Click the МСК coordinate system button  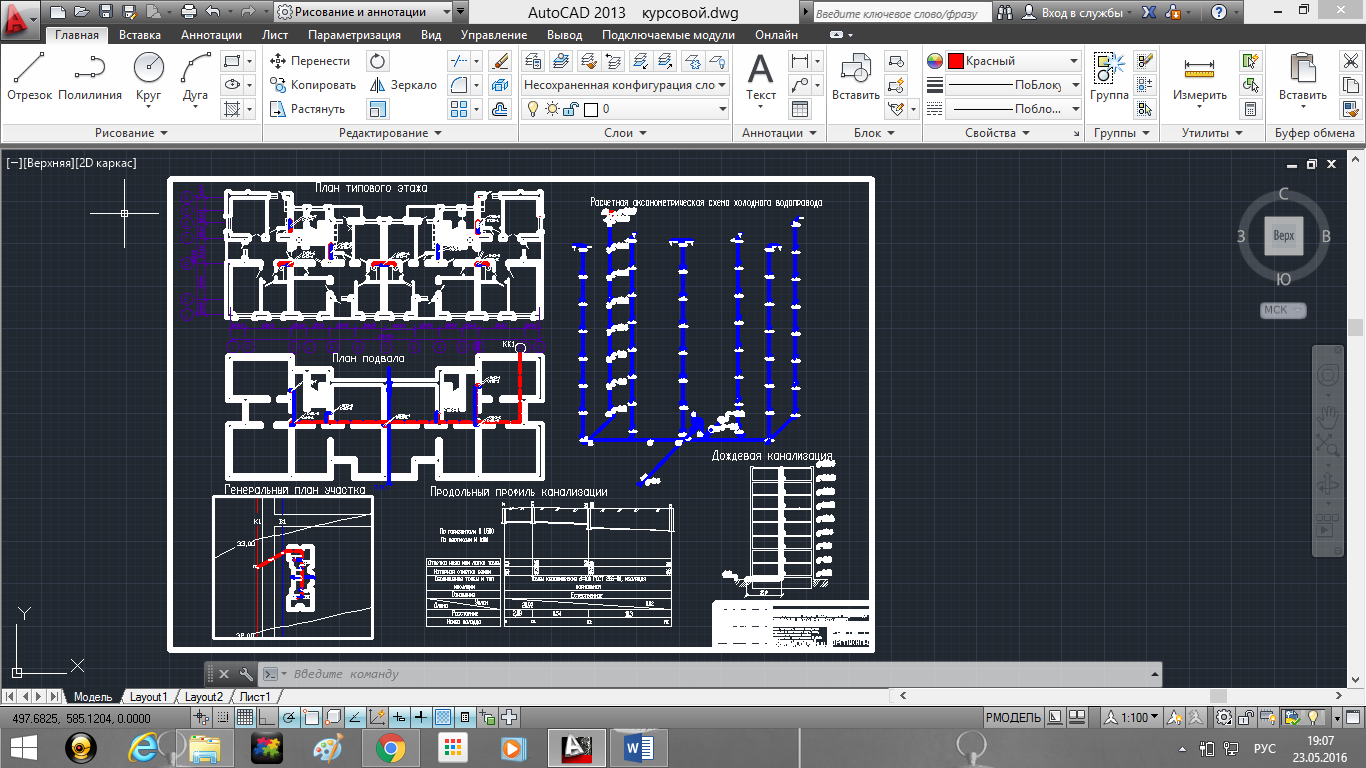pos(1283,310)
